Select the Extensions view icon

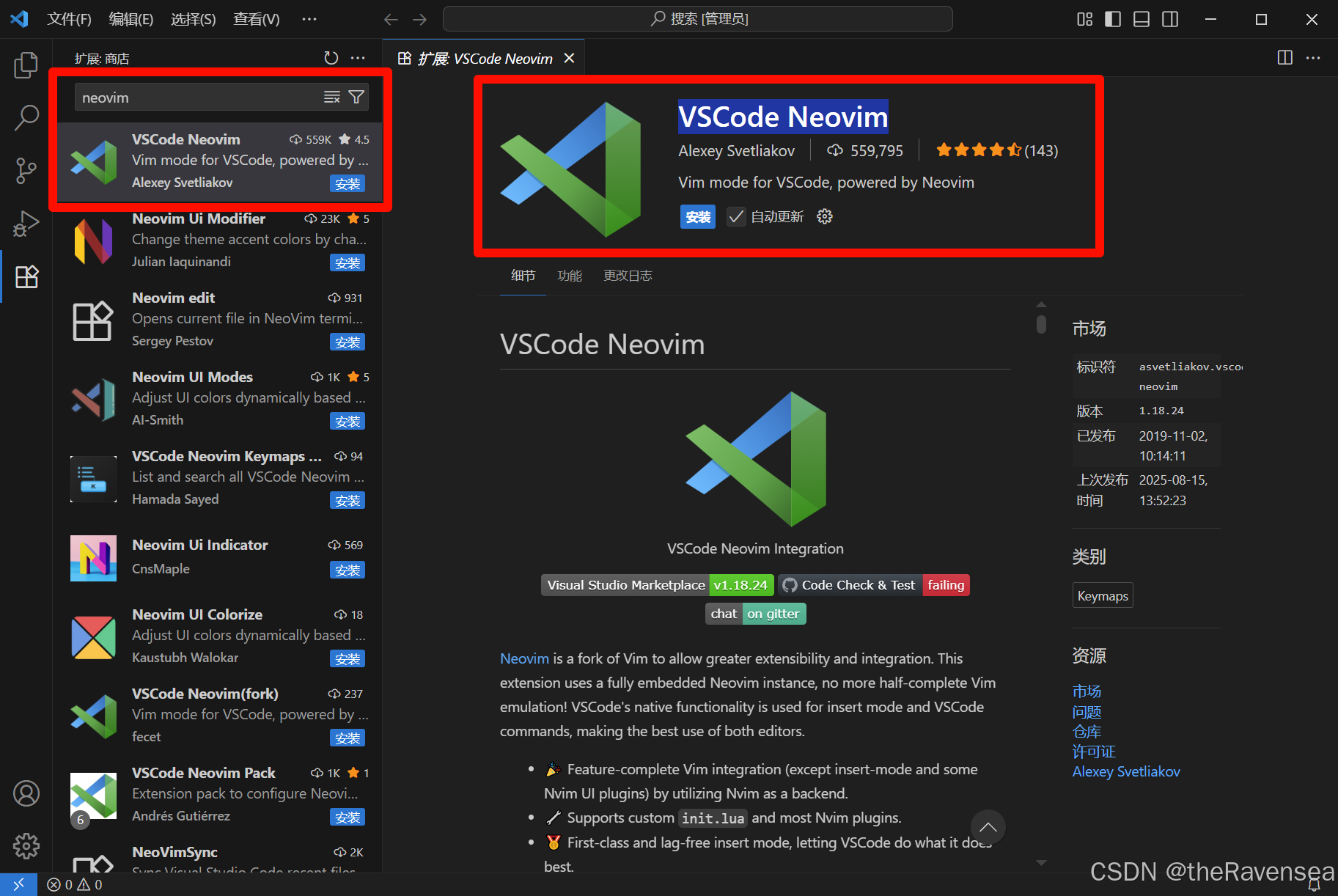coord(26,276)
